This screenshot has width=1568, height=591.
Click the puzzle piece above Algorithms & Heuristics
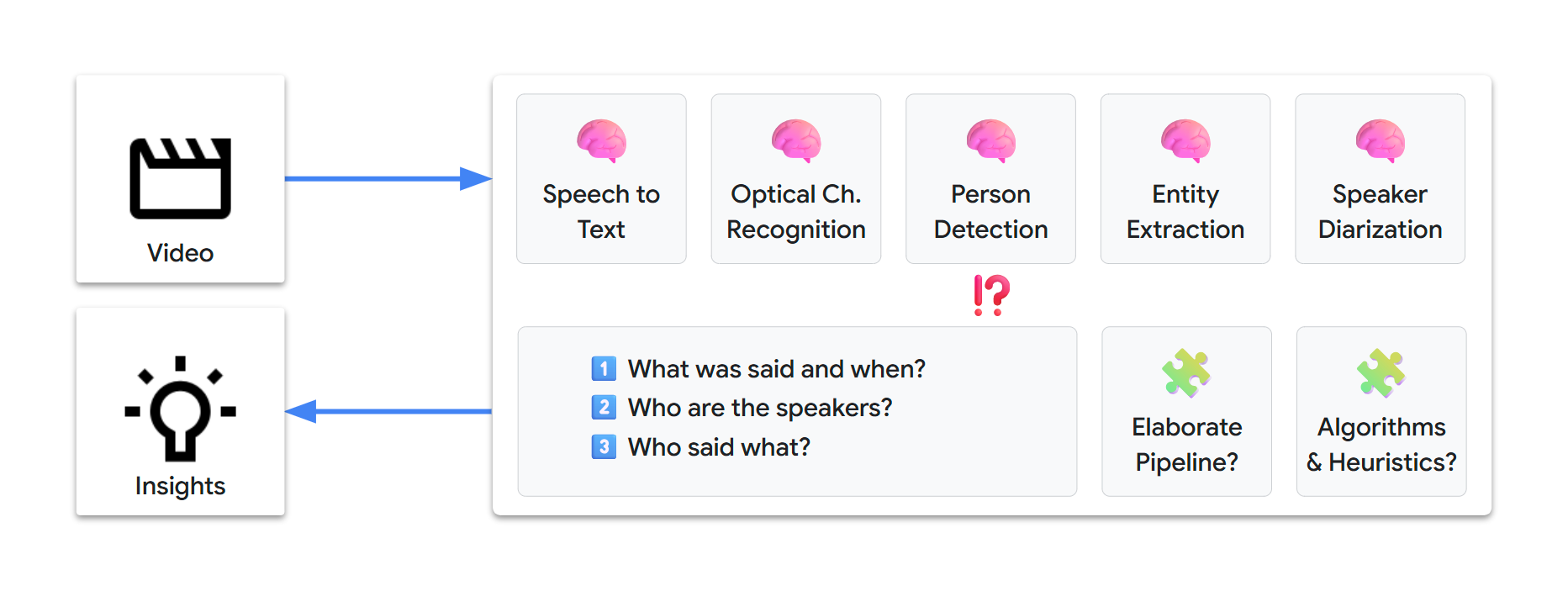pyautogui.click(x=1381, y=372)
